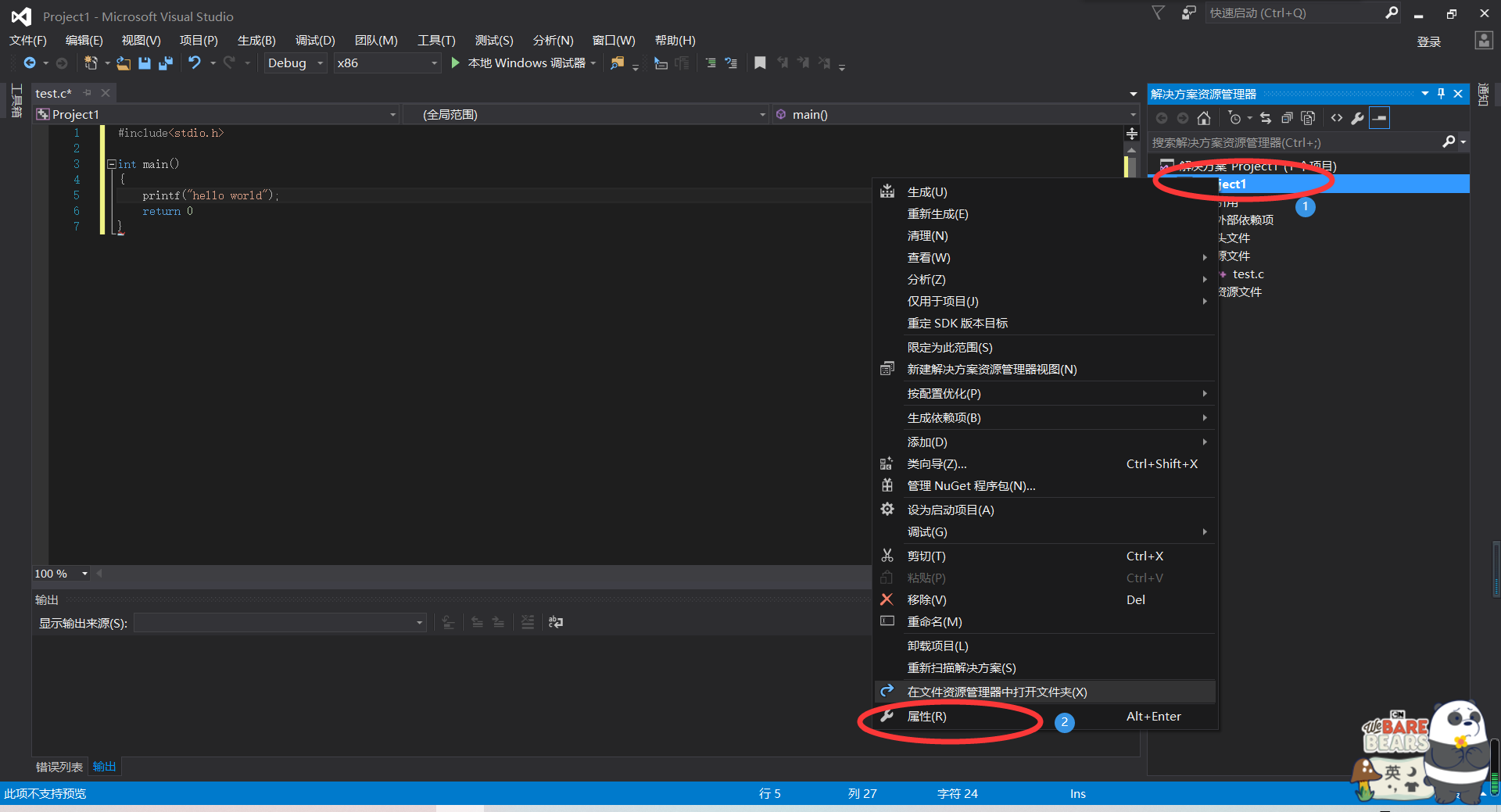
Task: Click the Solution Explorer search magnifier icon
Action: click(x=1449, y=142)
